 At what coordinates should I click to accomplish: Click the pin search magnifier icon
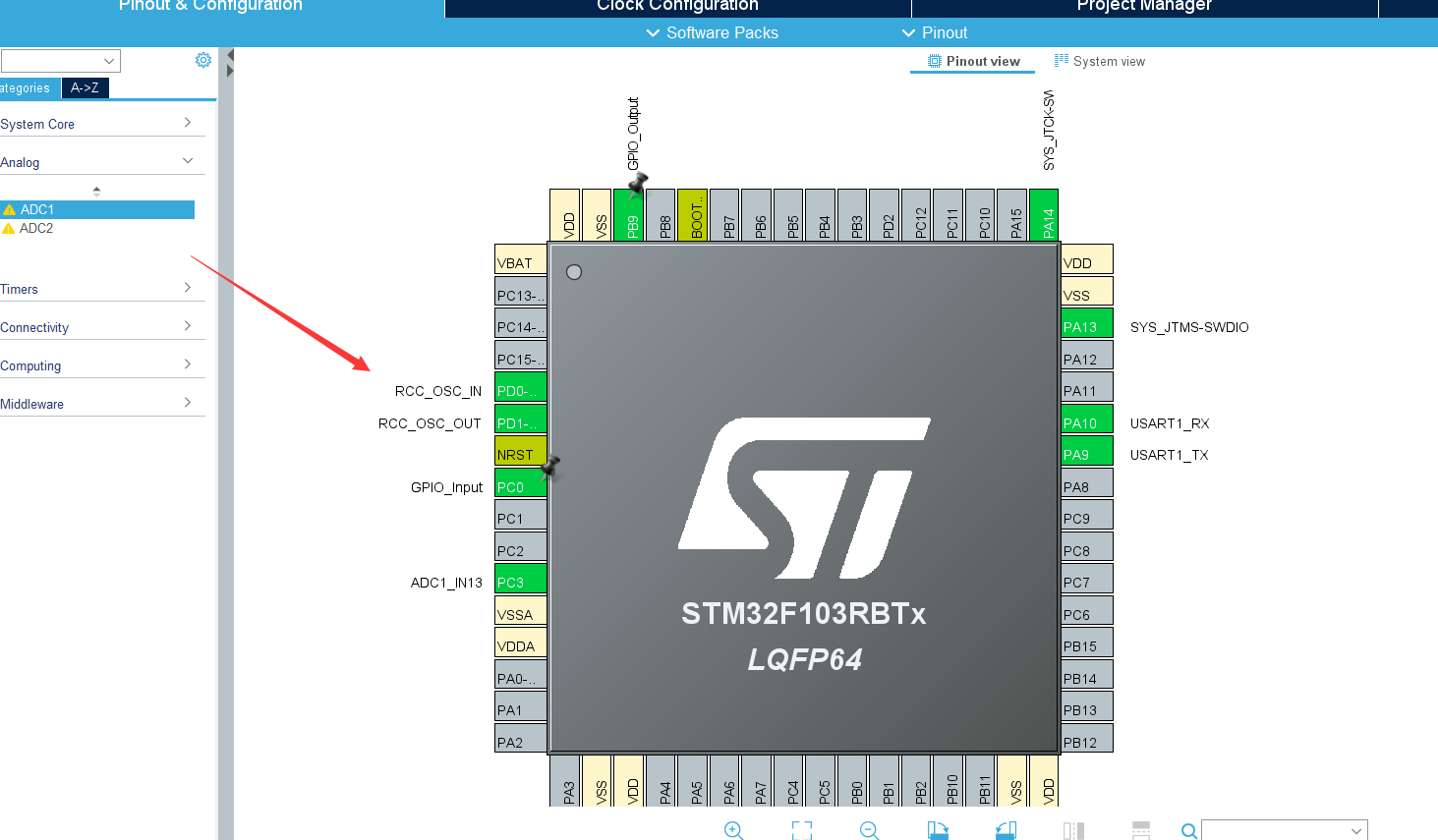tap(1188, 831)
